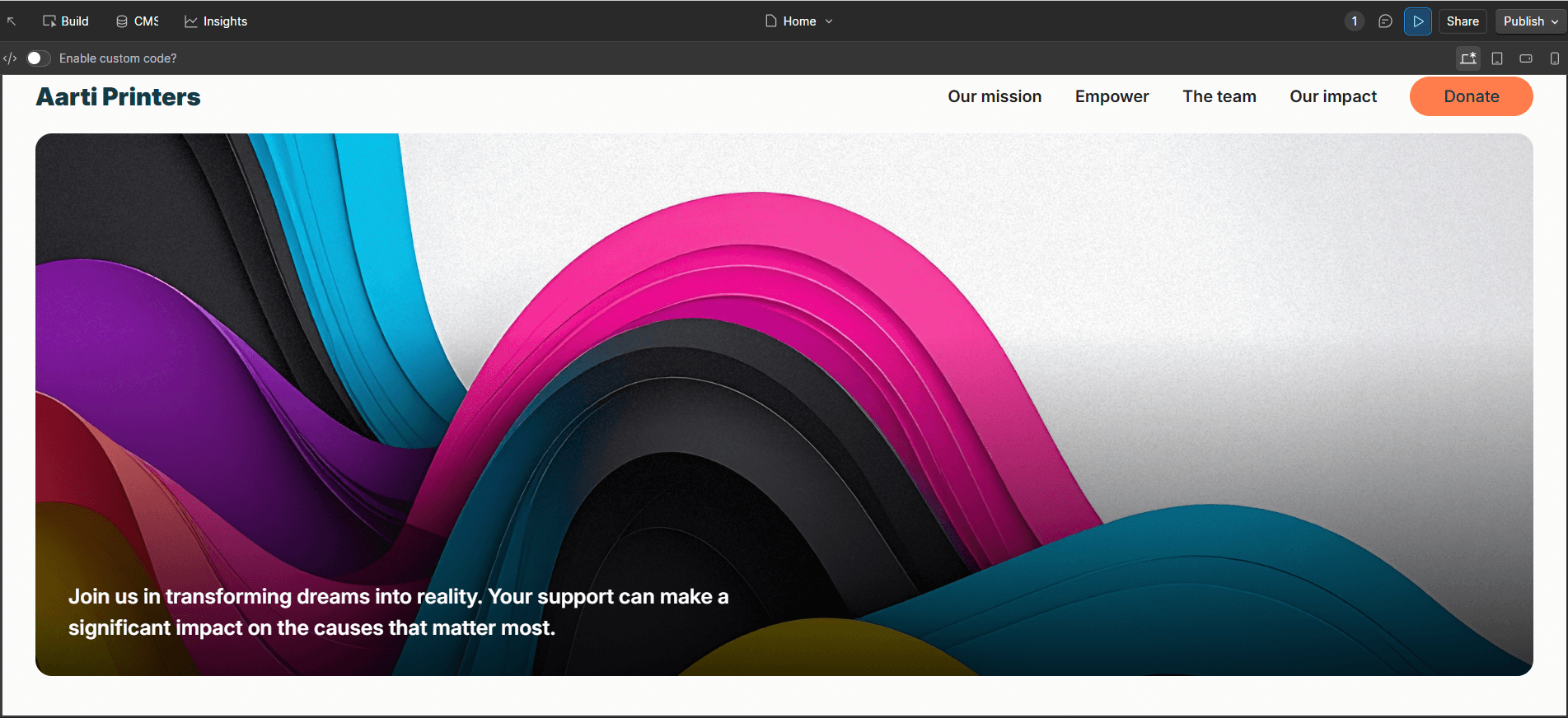
Task: Click the Share button
Action: [1462, 21]
